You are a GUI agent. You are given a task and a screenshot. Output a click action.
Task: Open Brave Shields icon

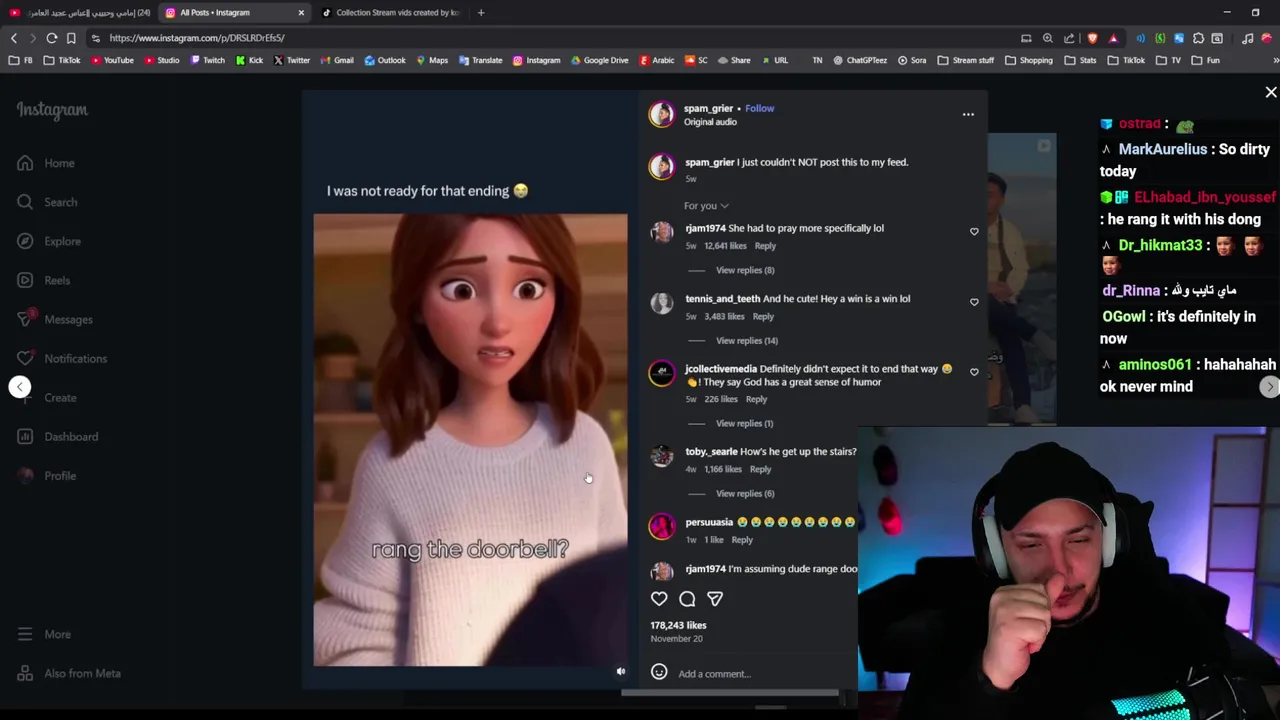(1092, 38)
